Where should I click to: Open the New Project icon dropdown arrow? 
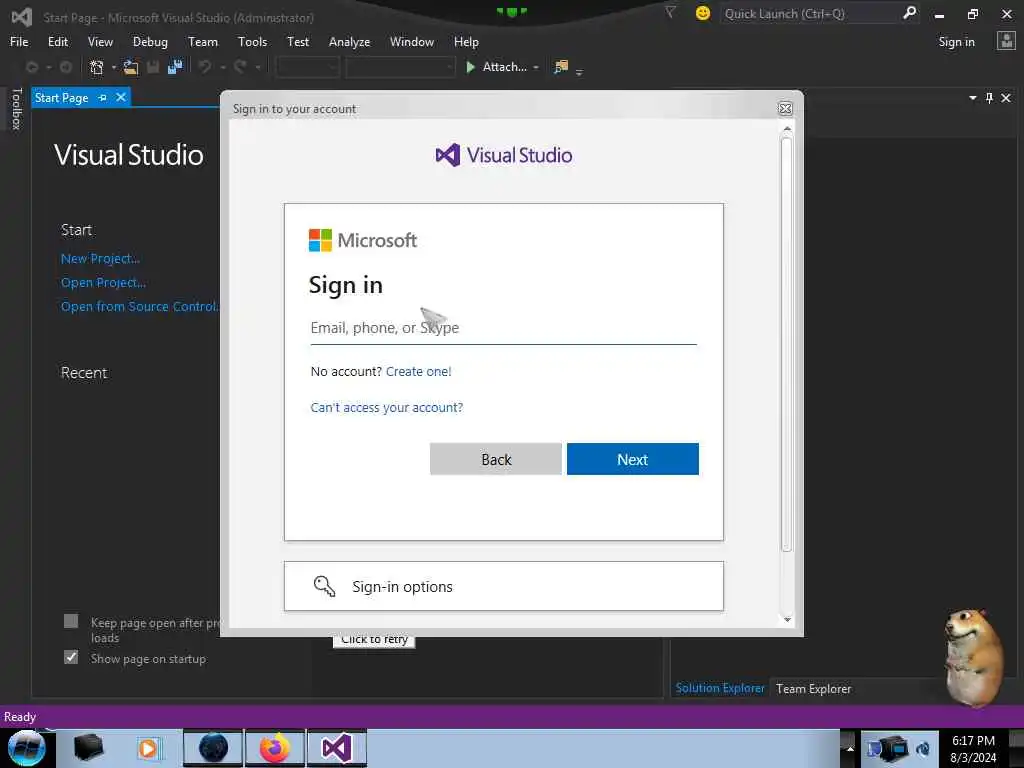pyautogui.click(x=114, y=67)
